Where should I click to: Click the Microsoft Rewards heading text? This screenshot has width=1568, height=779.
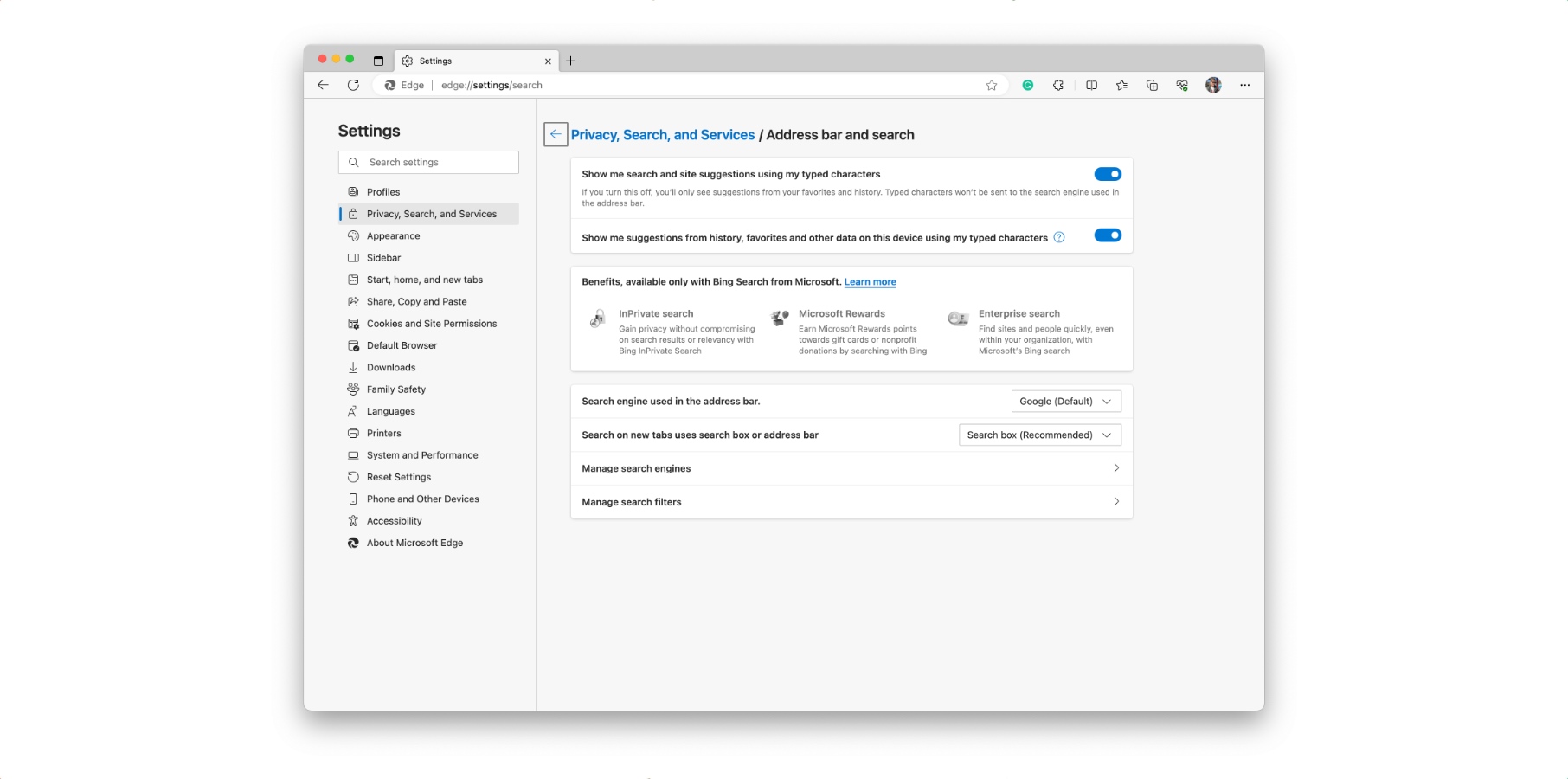tap(842, 313)
